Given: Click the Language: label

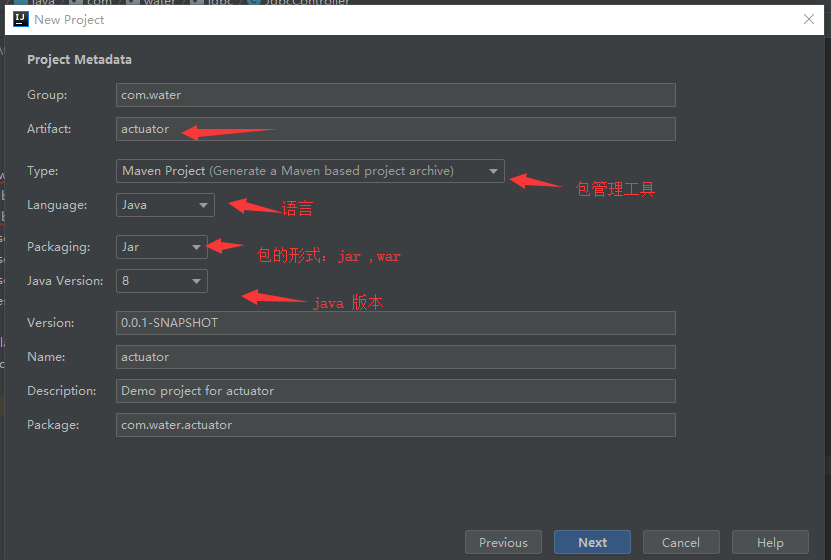Looking at the screenshot, I should (x=57, y=205).
